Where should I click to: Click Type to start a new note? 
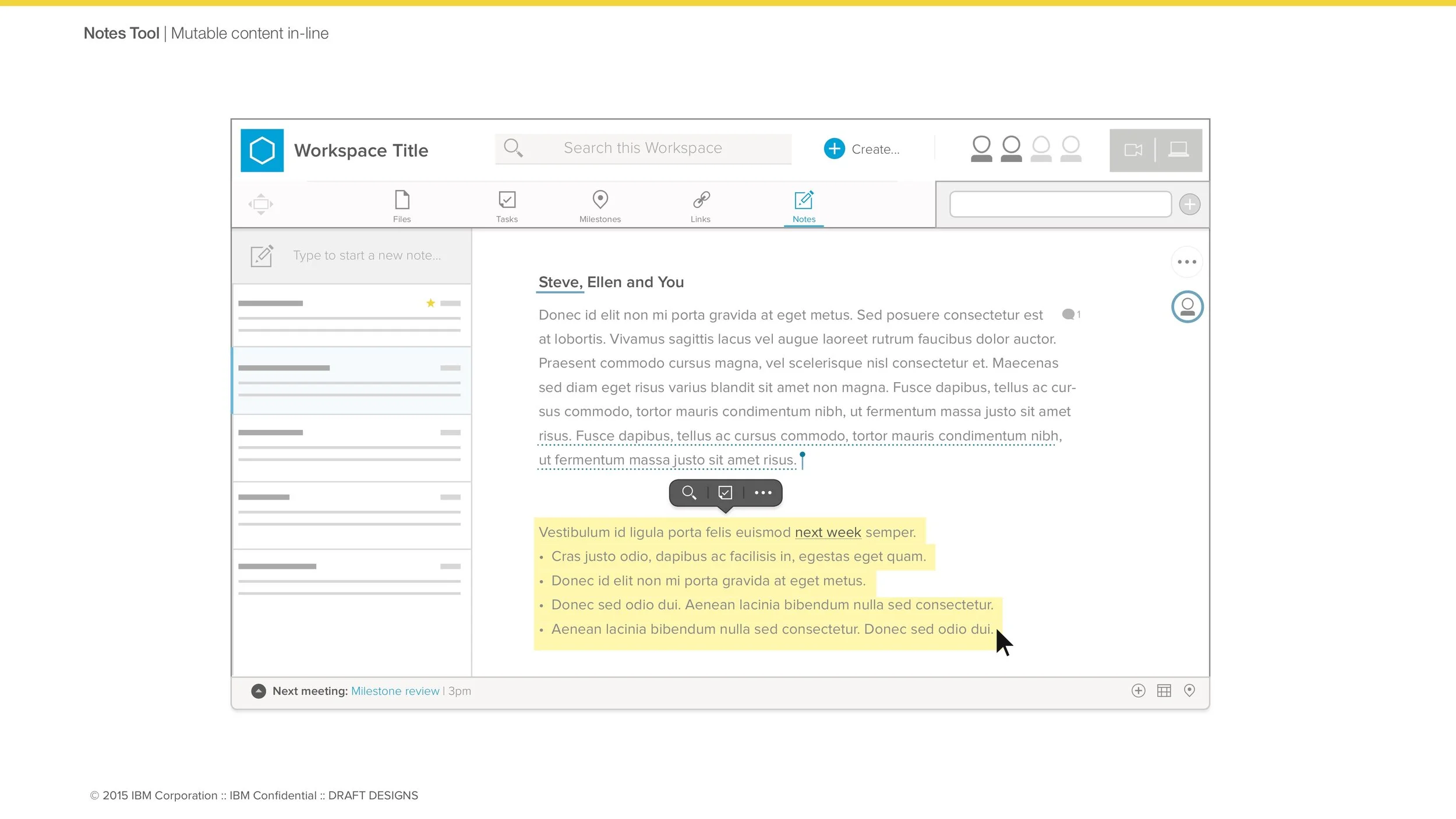click(367, 256)
